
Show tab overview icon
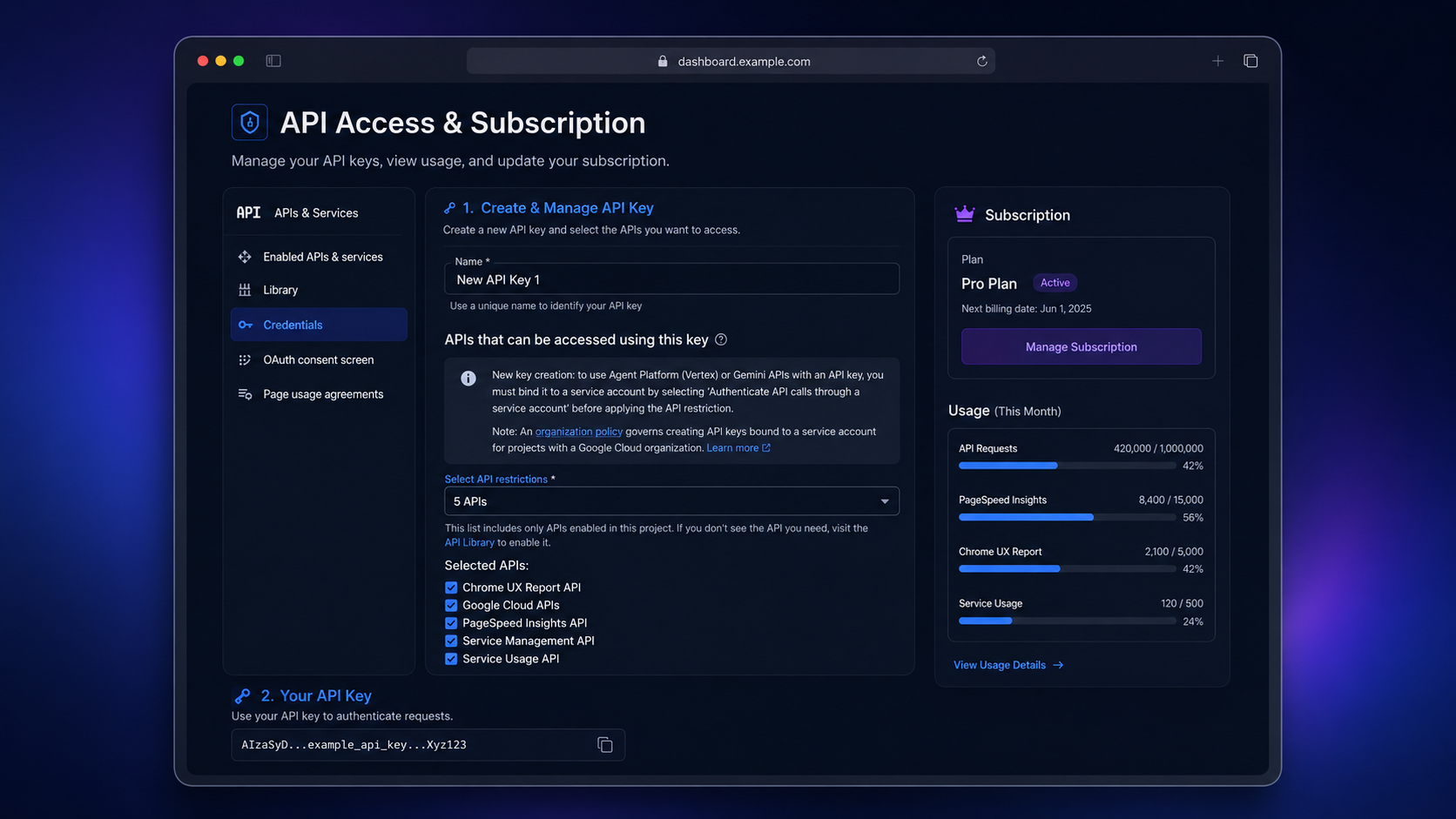pos(1250,61)
